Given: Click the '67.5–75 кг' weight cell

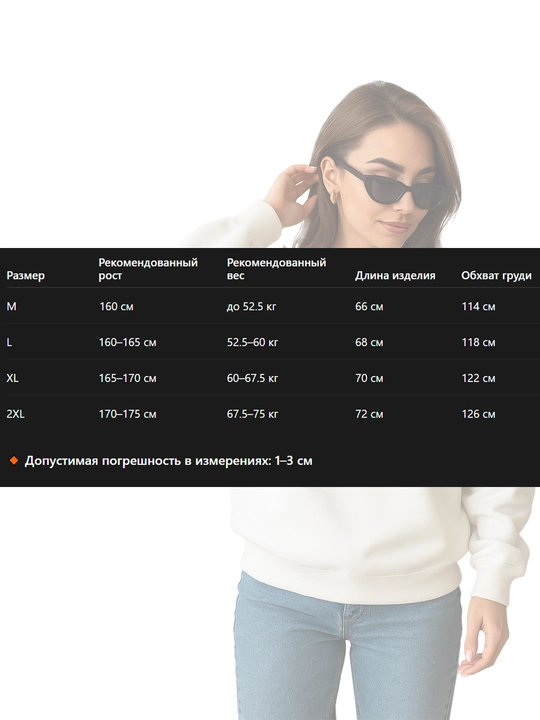Looking at the screenshot, I should 253,414.
